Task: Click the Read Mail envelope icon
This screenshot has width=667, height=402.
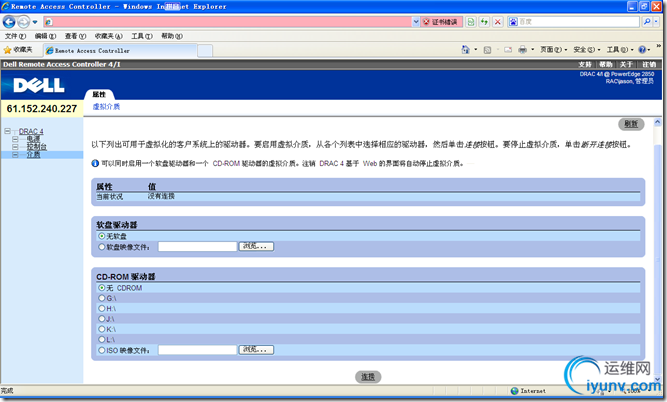Action: point(508,50)
